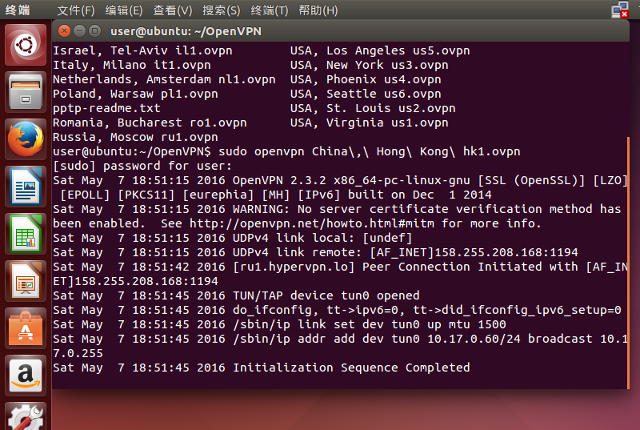
Task: Launch Firefox web browser
Action: (25, 140)
